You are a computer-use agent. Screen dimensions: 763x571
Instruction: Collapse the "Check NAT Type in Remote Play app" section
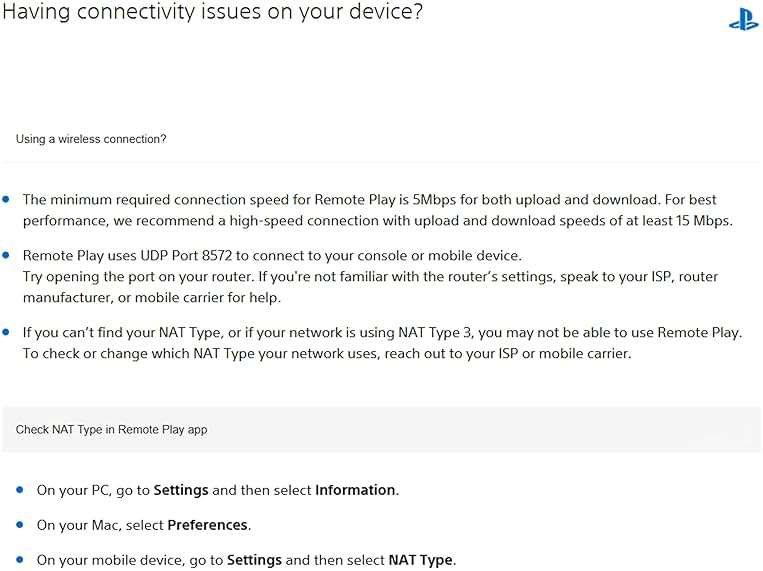coord(111,430)
